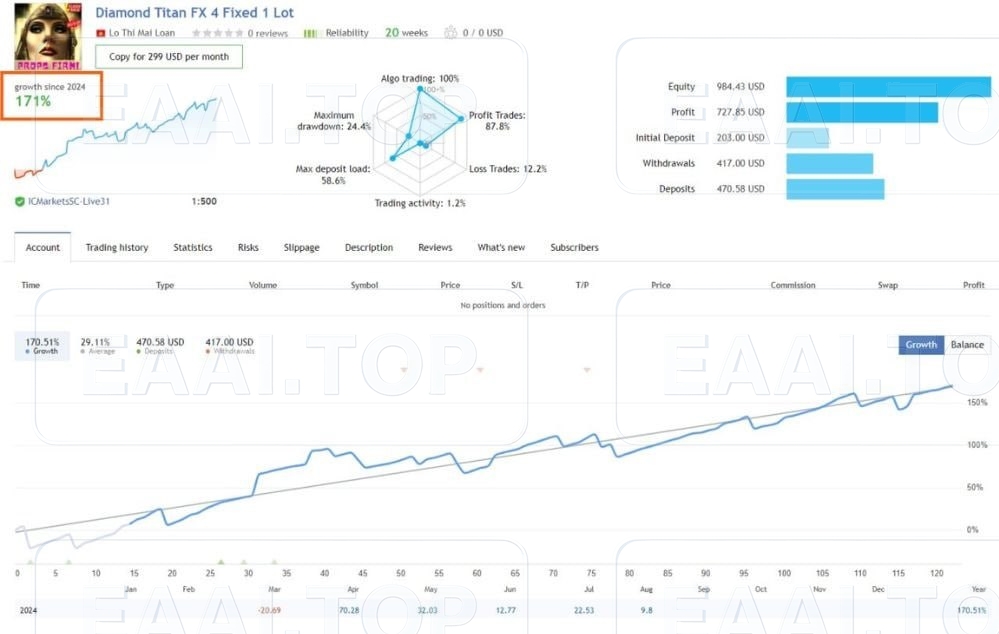Switch to the Statistics tab

coord(193,247)
